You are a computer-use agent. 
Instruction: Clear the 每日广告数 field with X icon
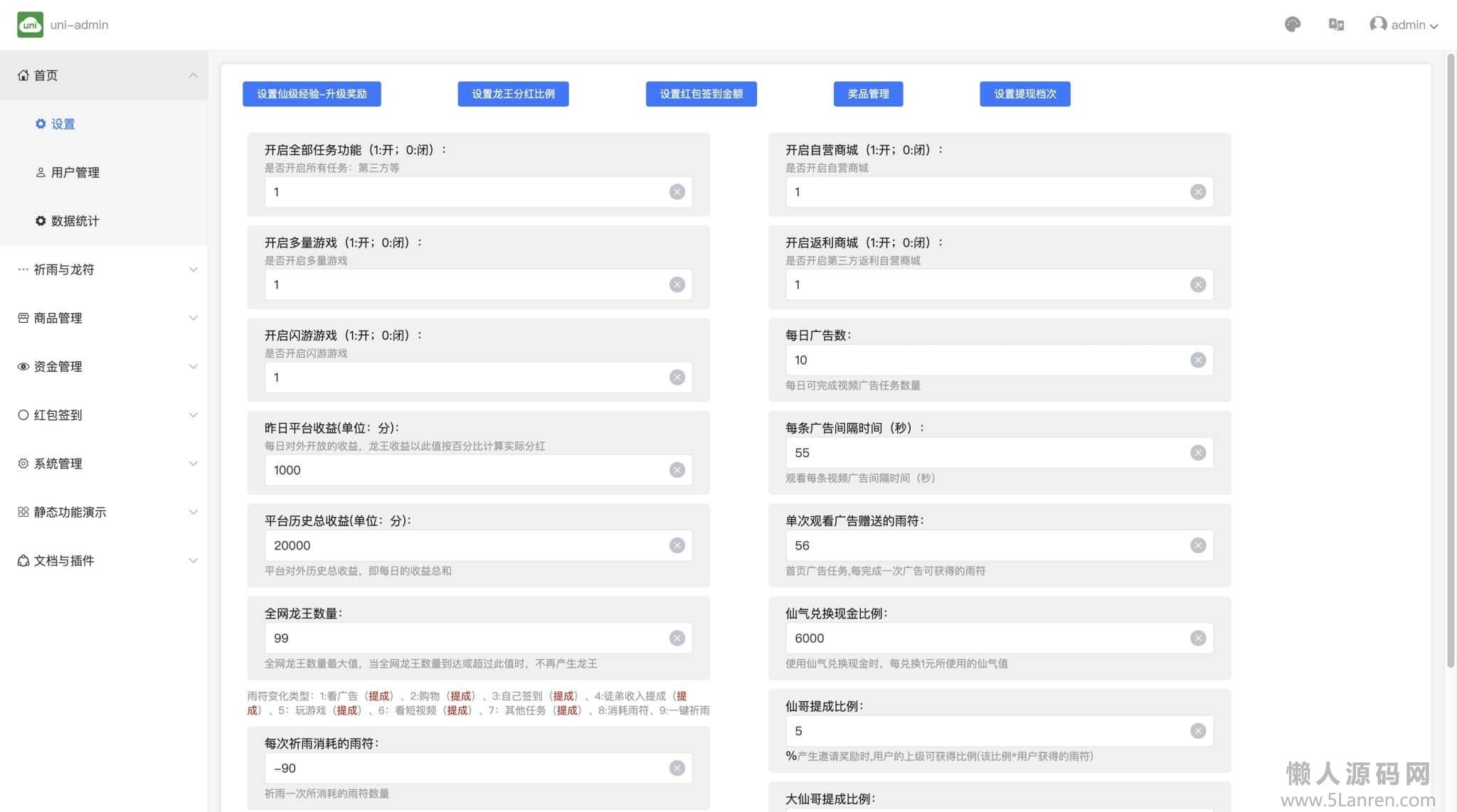point(1198,360)
